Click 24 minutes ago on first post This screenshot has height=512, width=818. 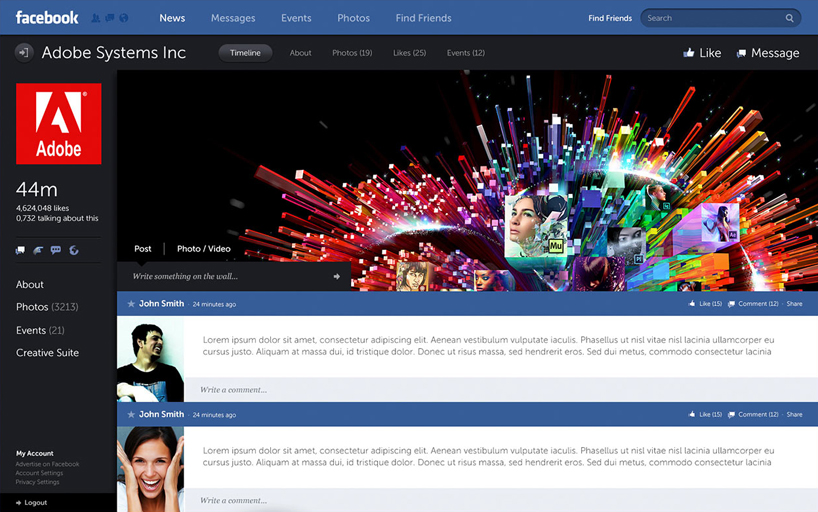(214, 304)
